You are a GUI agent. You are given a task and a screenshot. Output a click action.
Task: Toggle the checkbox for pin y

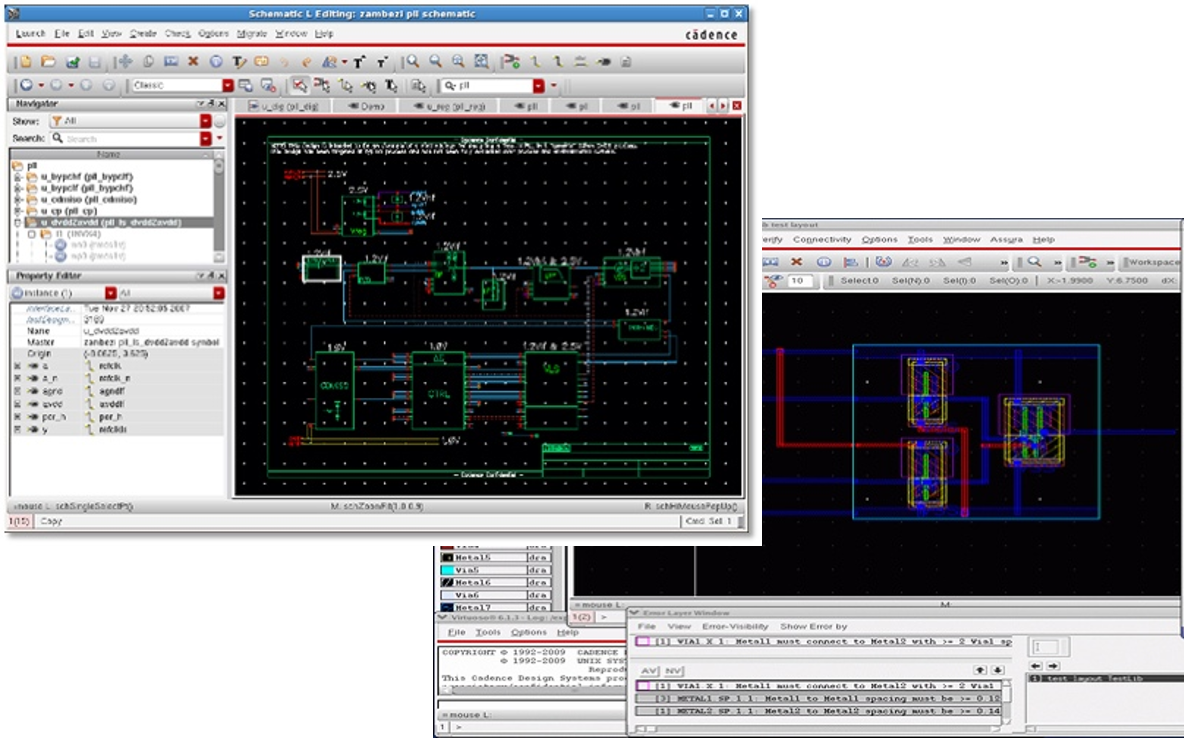point(17,429)
